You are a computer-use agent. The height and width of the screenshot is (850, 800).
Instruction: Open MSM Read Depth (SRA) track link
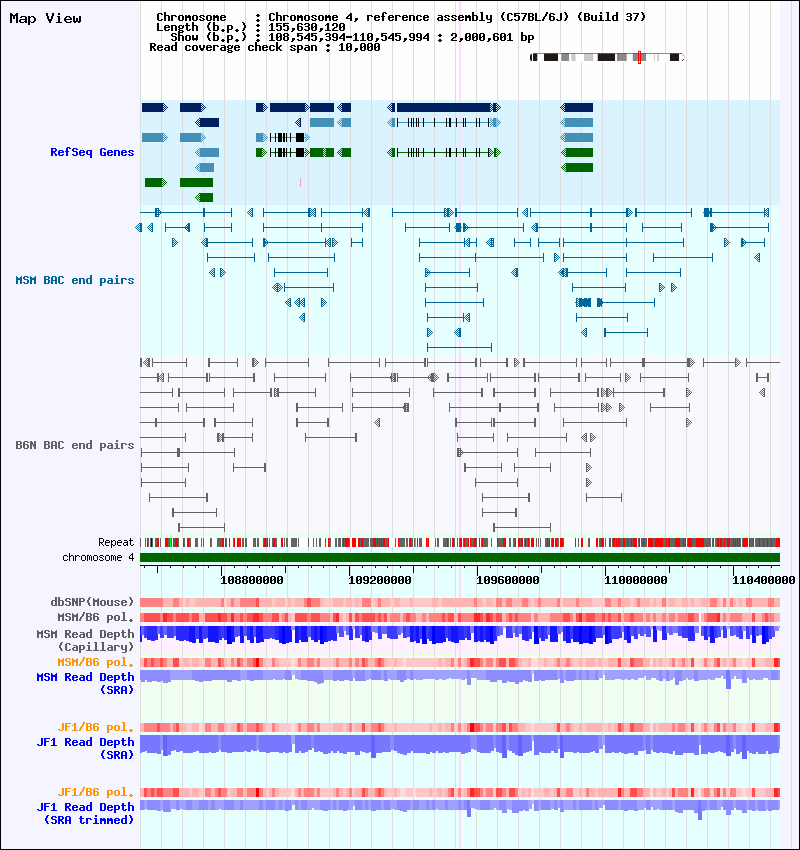pos(85,684)
